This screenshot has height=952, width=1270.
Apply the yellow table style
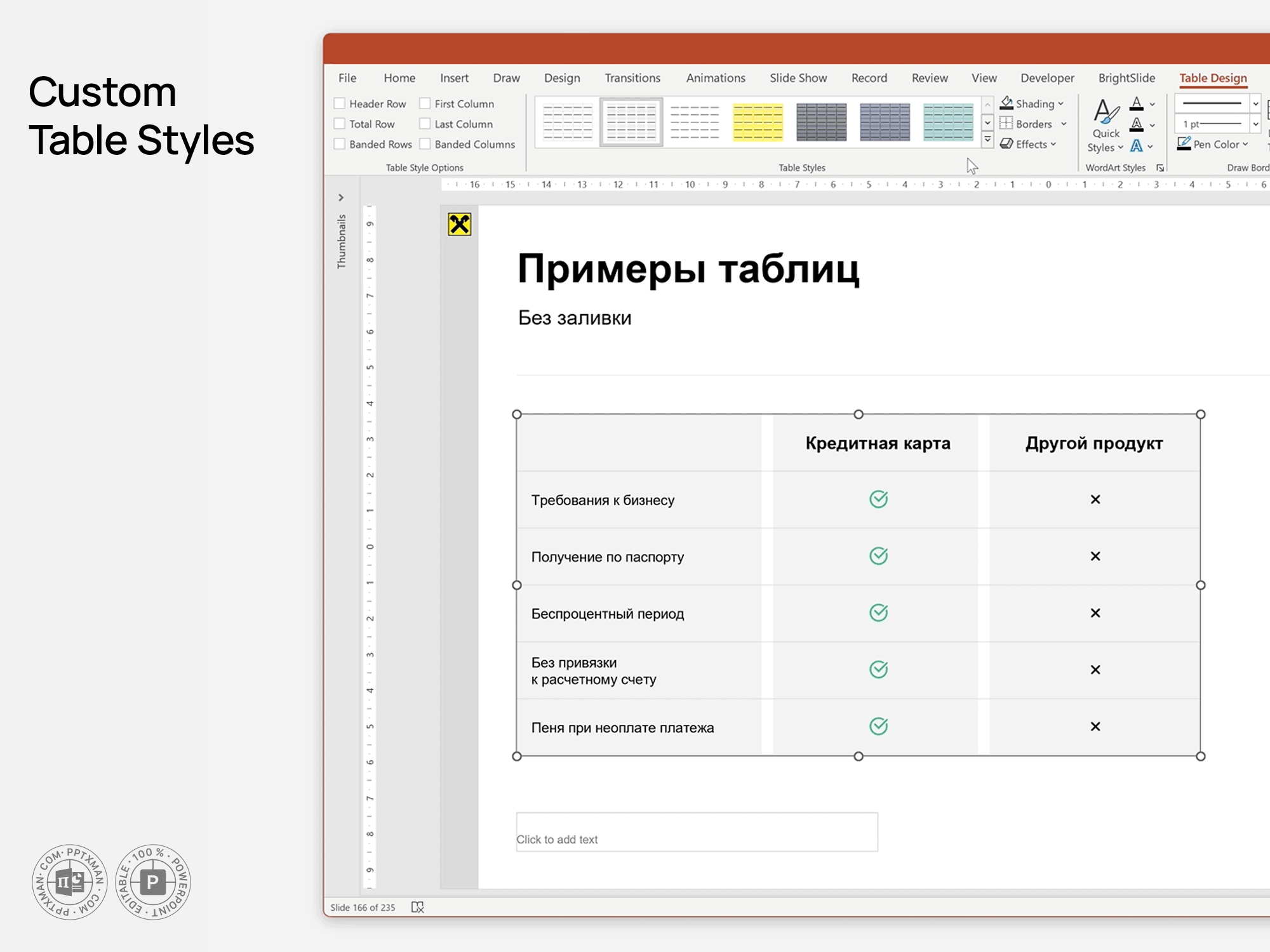[x=758, y=122]
